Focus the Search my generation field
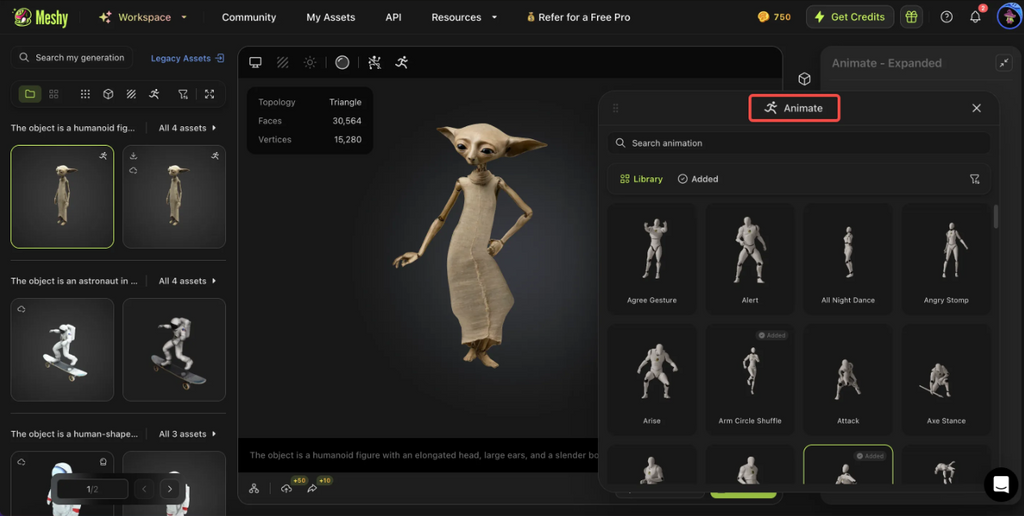This screenshot has width=1024, height=516. click(72, 57)
